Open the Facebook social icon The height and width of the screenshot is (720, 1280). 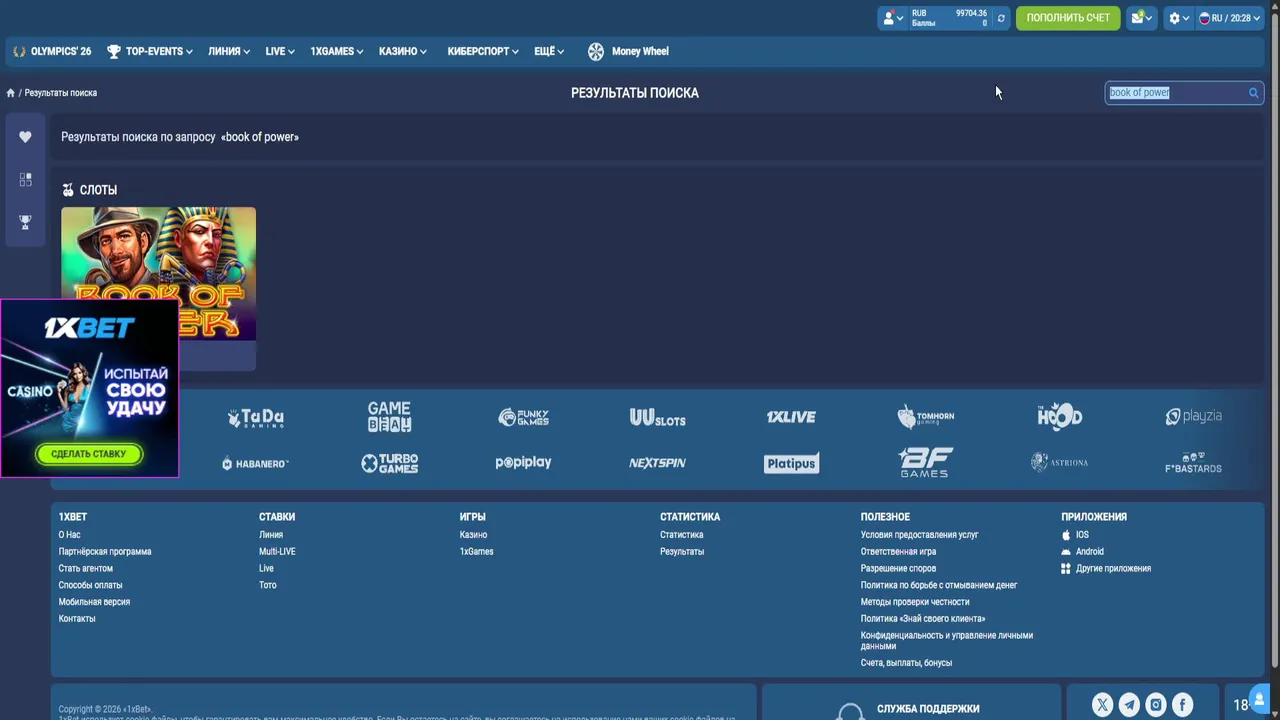(1182, 705)
